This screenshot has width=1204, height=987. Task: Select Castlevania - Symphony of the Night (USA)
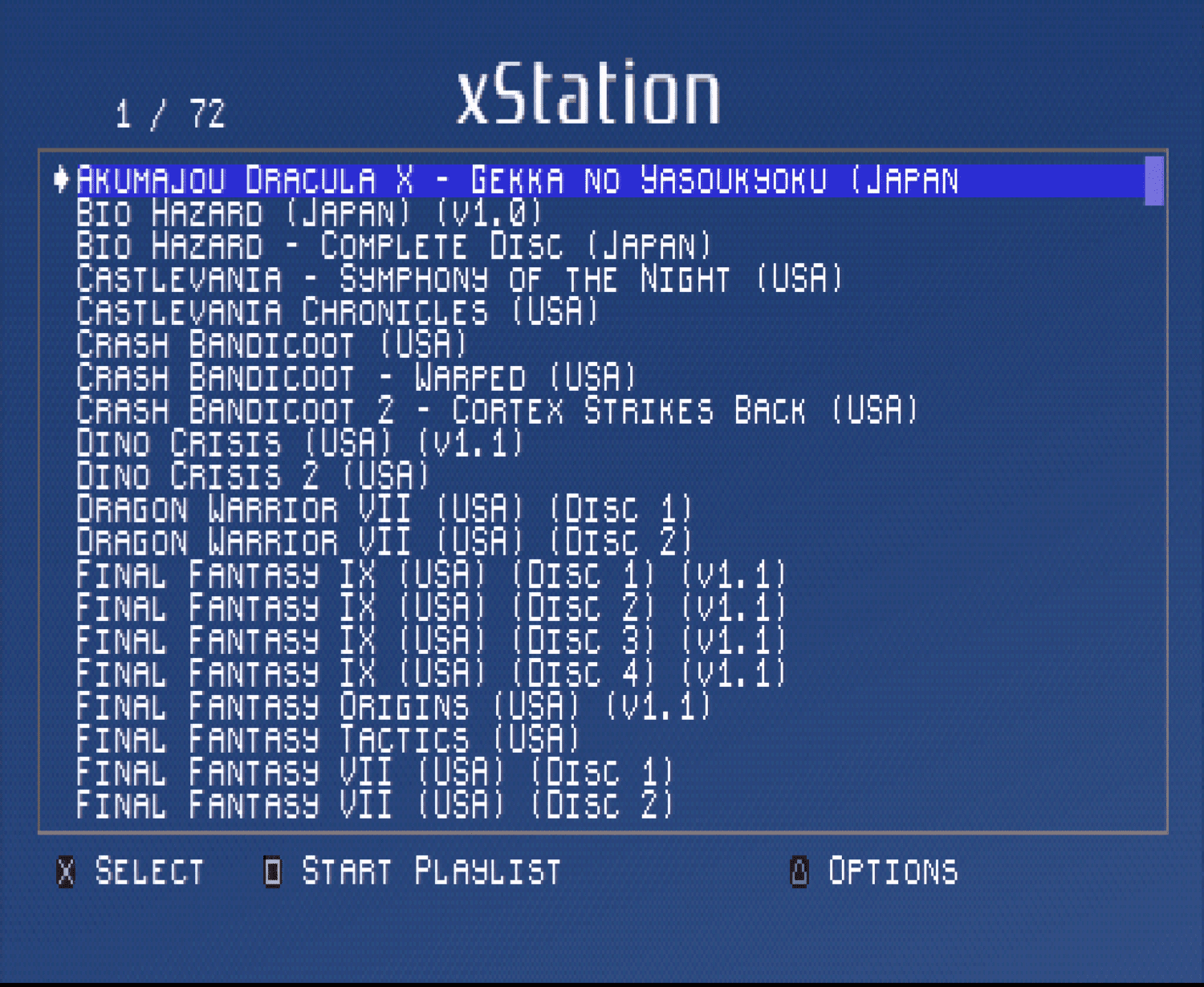coord(458,278)
